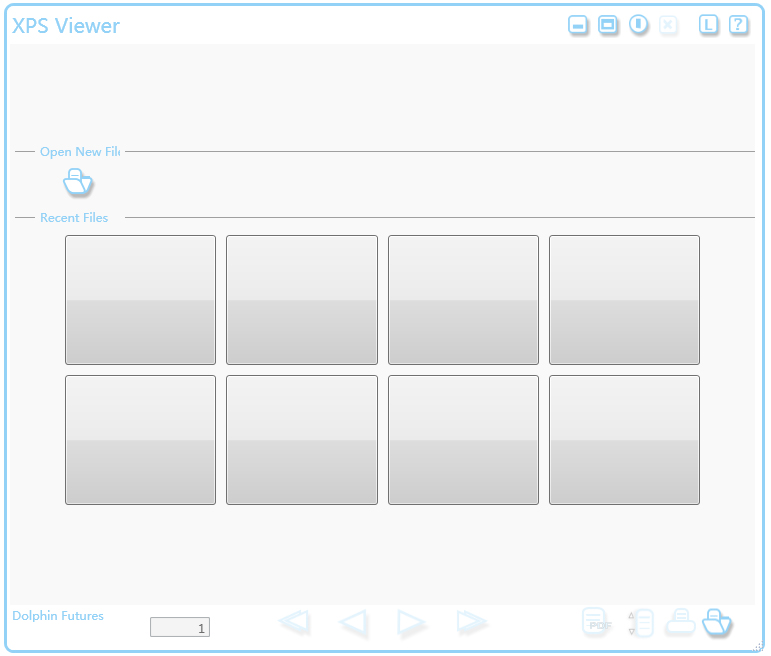Click the page scroll mode icon with arrows

pyautogui.click(x=640, y=623)
